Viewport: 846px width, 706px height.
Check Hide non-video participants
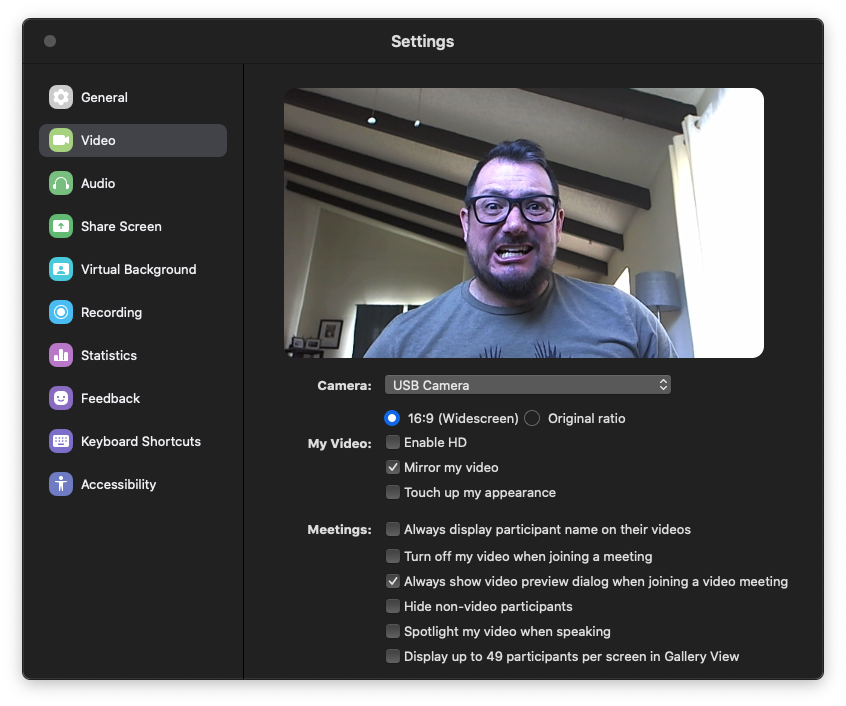pyautogui.click(x=393, y=606)
